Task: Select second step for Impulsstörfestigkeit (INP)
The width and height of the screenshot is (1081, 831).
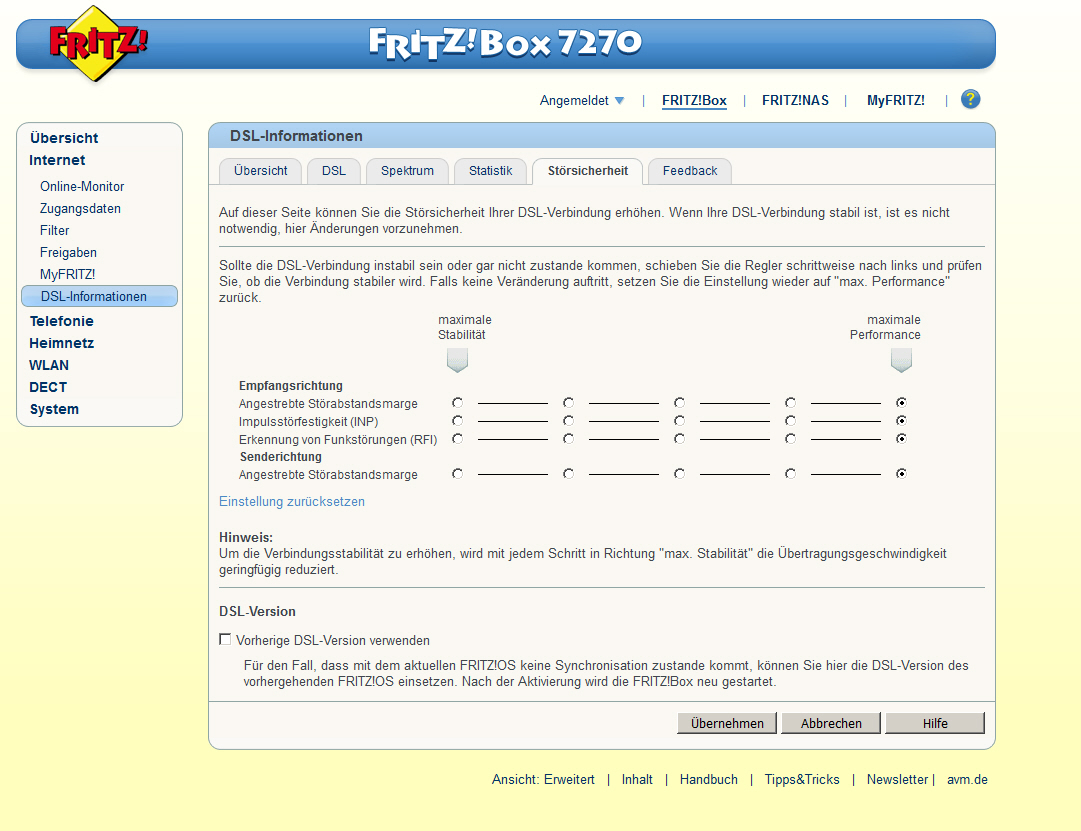Action: (568, 421)
